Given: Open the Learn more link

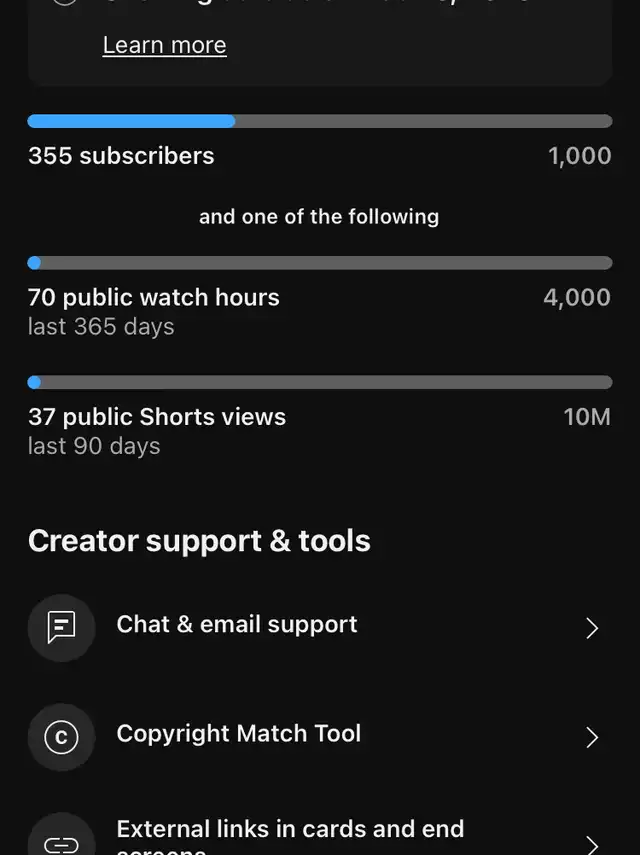Looking at the screenshot, I should point(165,45).
